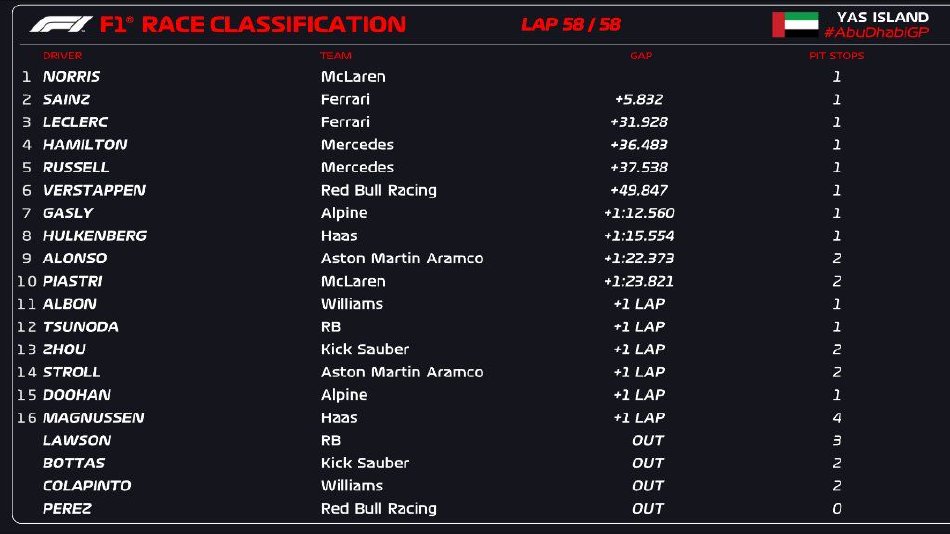
Task: Select the PIT STOPS column header
Action: pos(837,56)
